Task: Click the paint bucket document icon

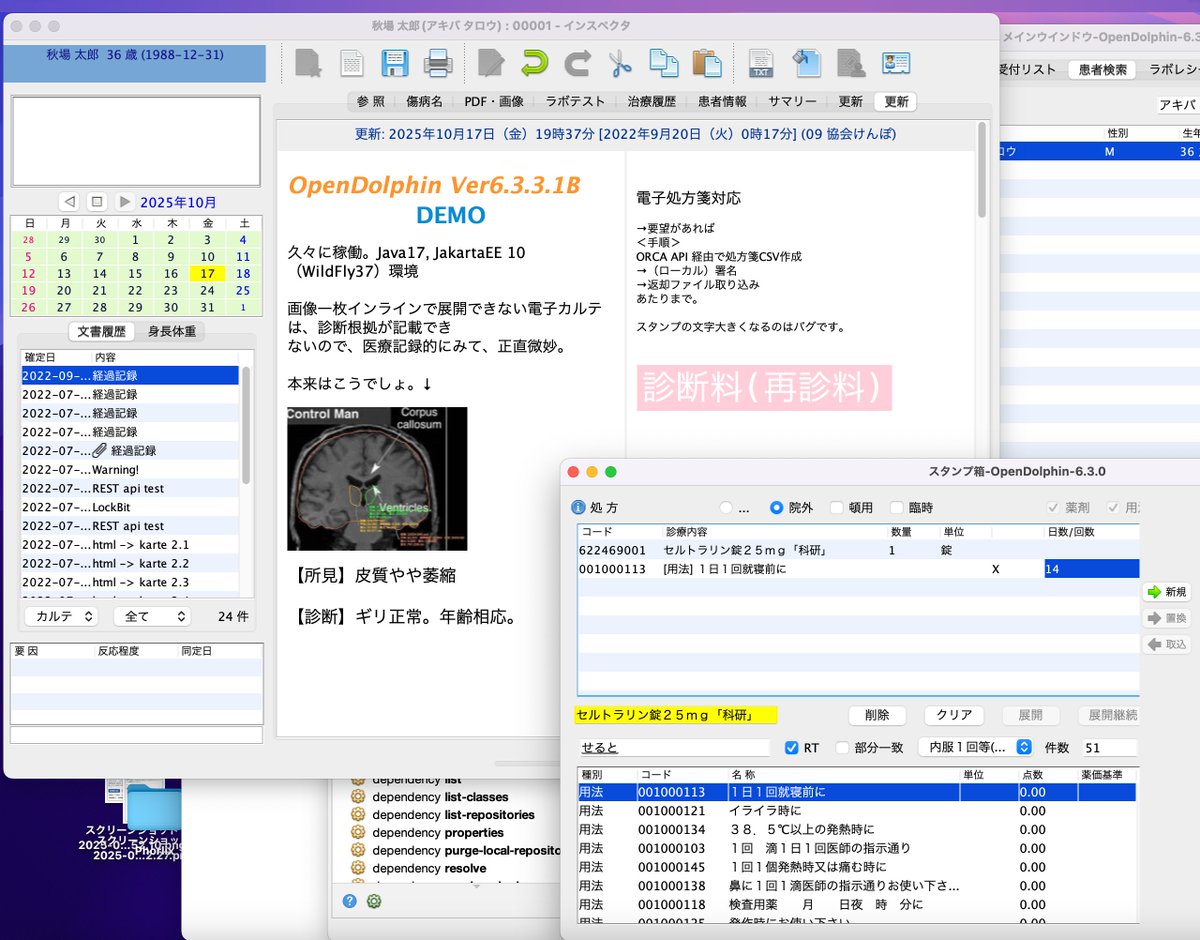Action: [806, 64]
